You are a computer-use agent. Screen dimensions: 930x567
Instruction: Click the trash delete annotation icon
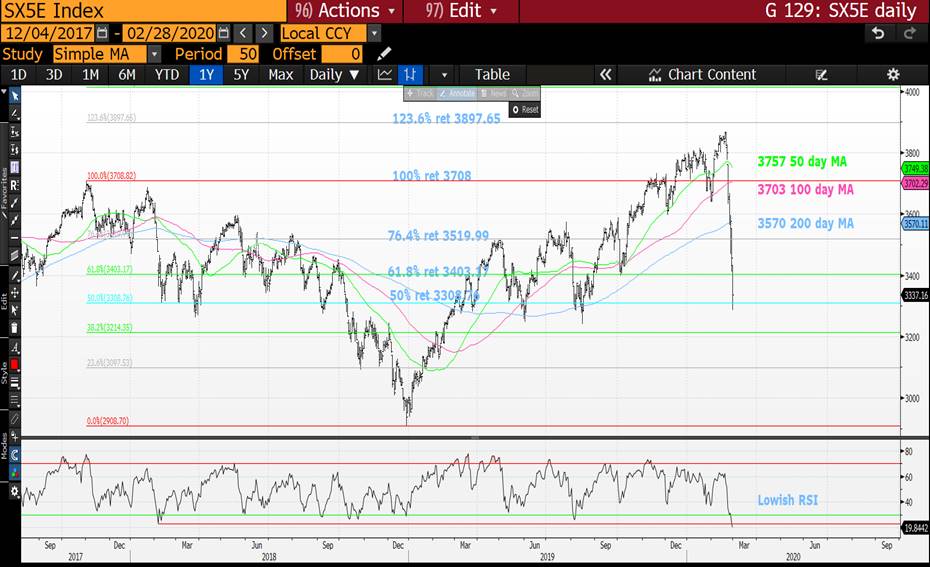(x=15, y=328)
